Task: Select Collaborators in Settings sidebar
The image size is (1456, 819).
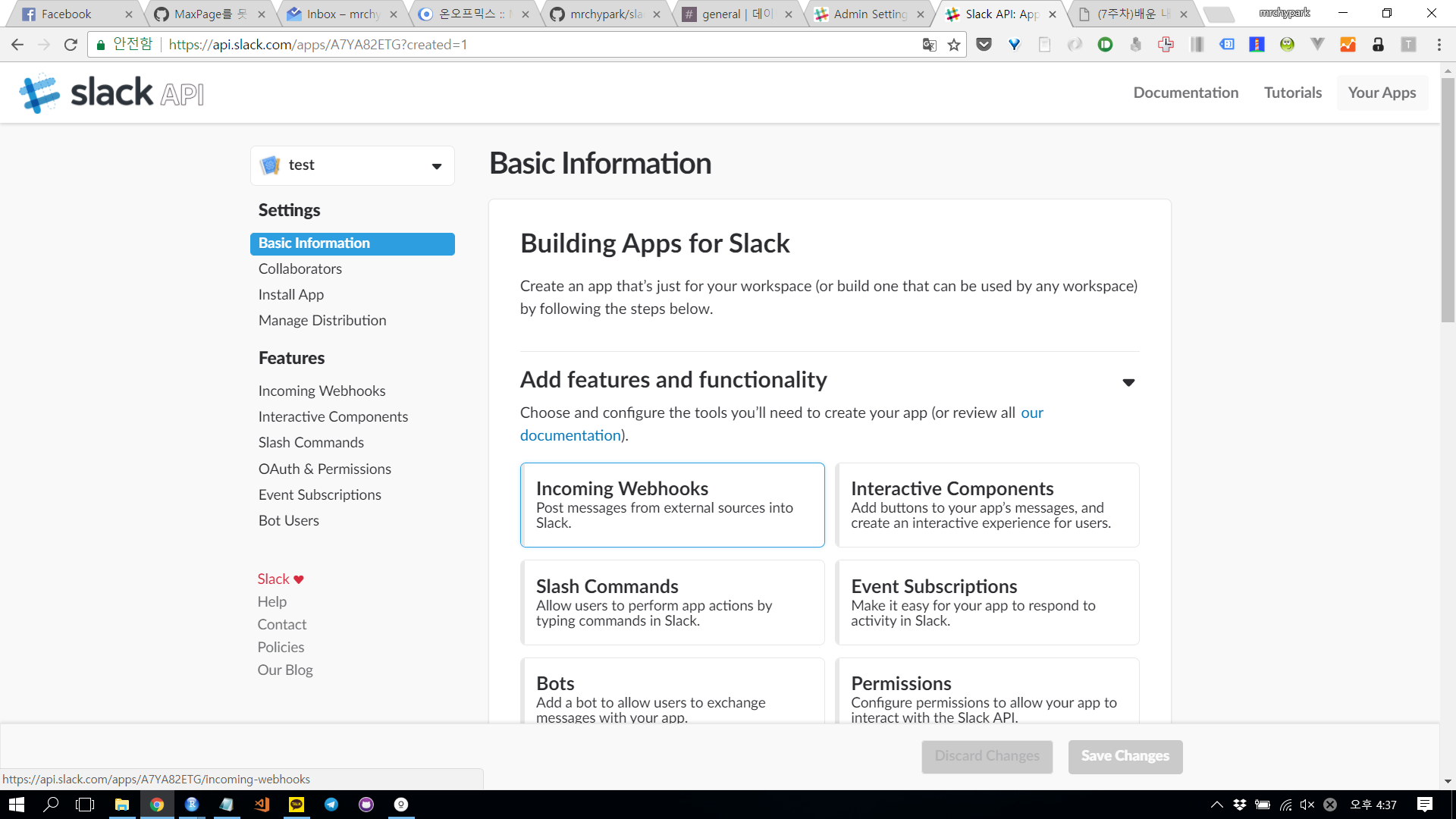Action: 300,268
